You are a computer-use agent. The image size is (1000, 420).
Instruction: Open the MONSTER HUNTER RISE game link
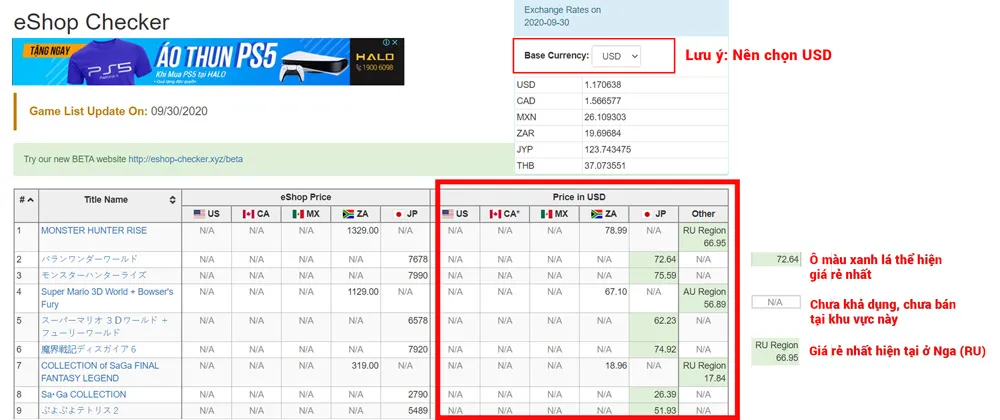(94, 230)
